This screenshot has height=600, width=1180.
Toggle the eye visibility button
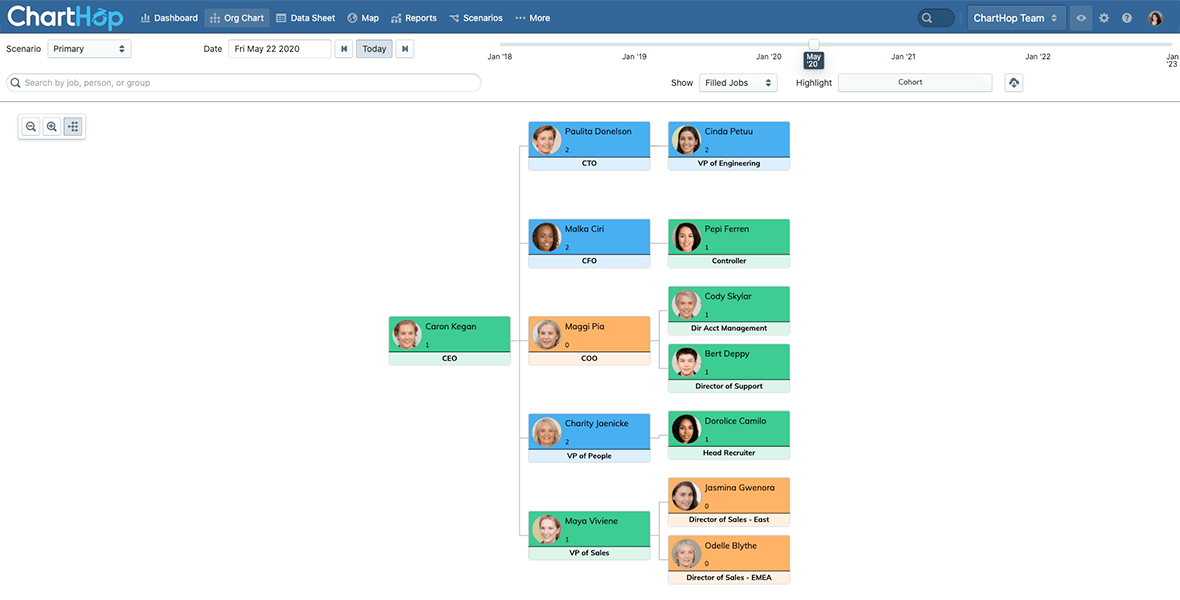[x=1081, y=18]
